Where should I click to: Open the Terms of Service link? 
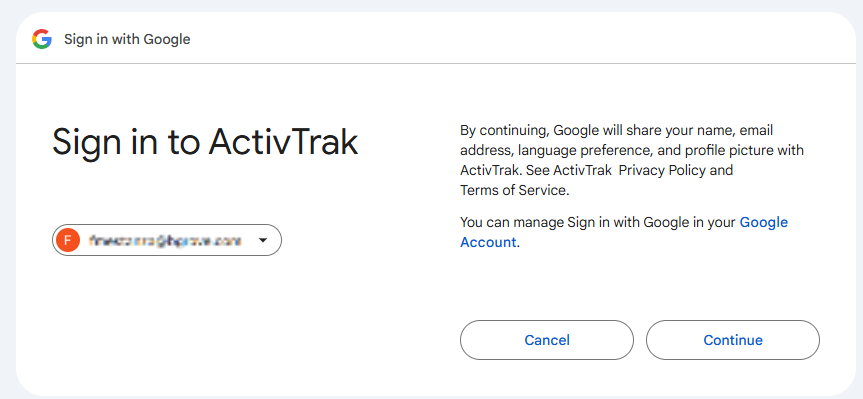[513, 190]
